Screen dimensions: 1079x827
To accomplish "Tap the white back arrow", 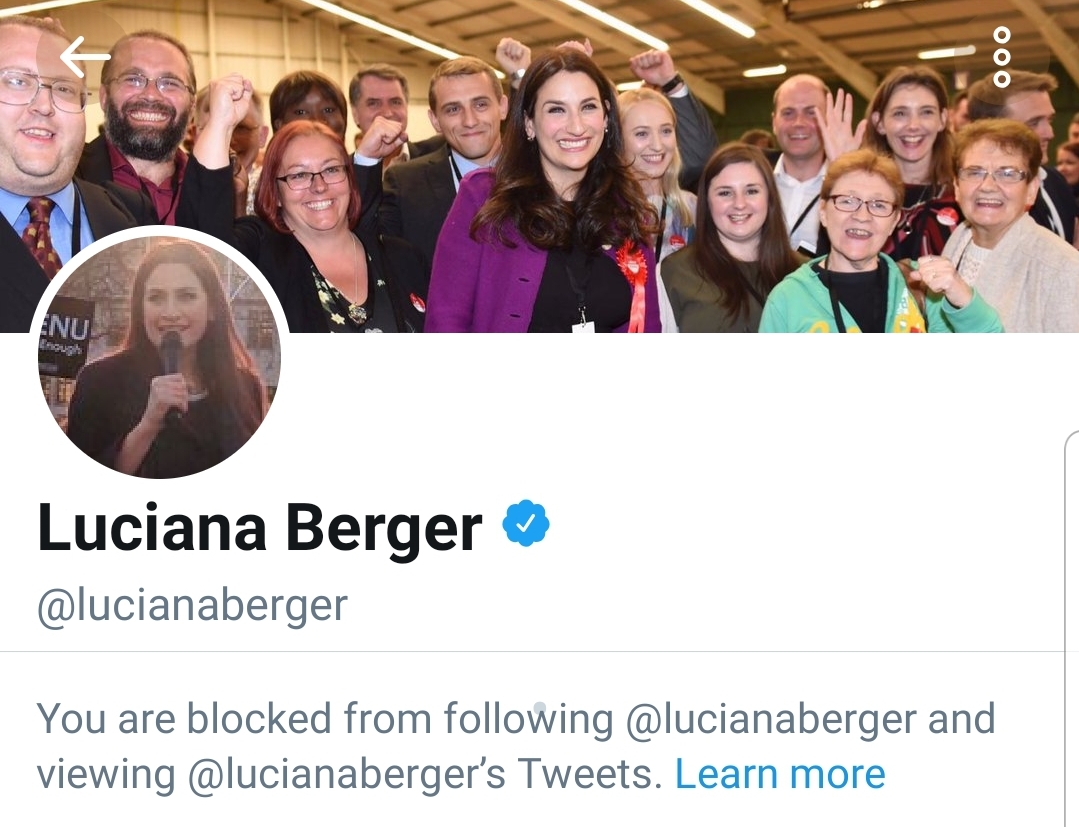I will (x=85, y=56).
